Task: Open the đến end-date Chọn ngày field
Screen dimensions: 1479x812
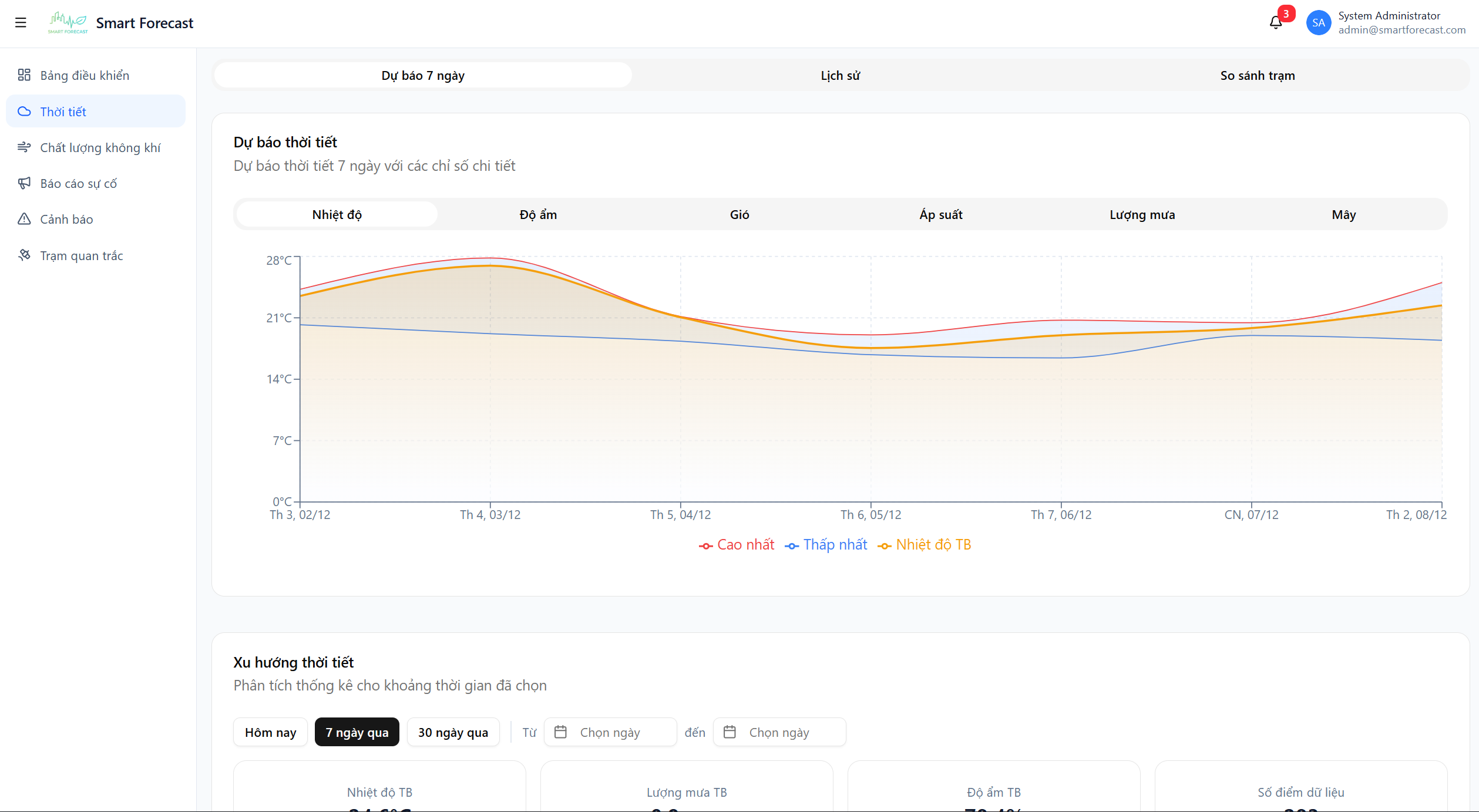Action: [779, 732]
